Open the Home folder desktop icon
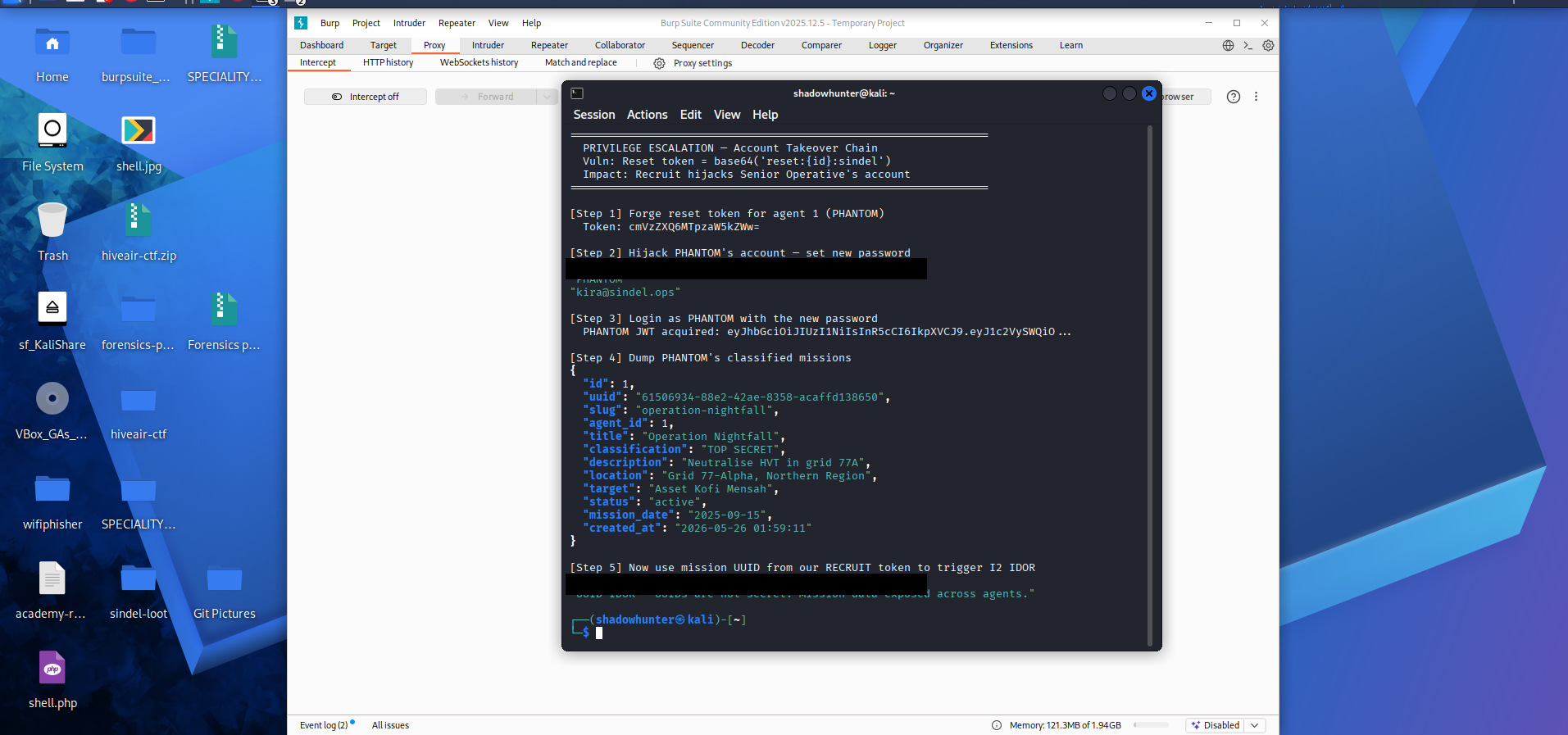Image resolution: width=1568 pixels, height=735 pixels. (52, 43)
